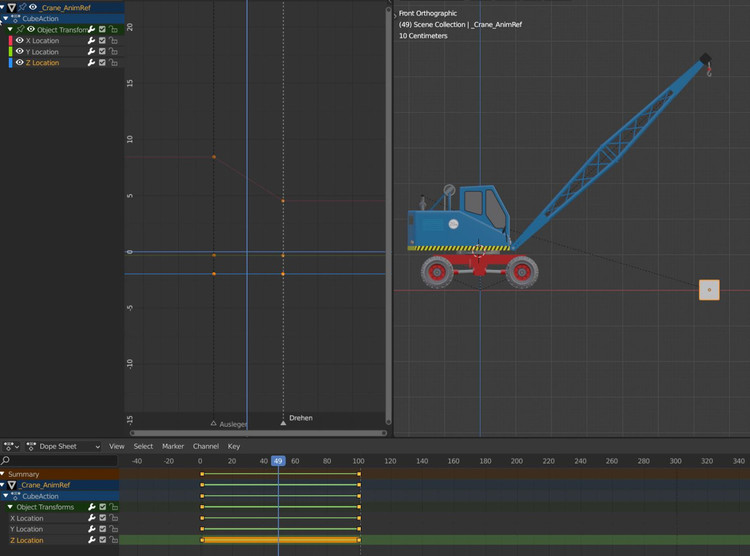The width and height of the screenshot is (750, 556).
Task: Click blue color swatch of Z Location
Action: pyautogui.click(x=11, y=62)
